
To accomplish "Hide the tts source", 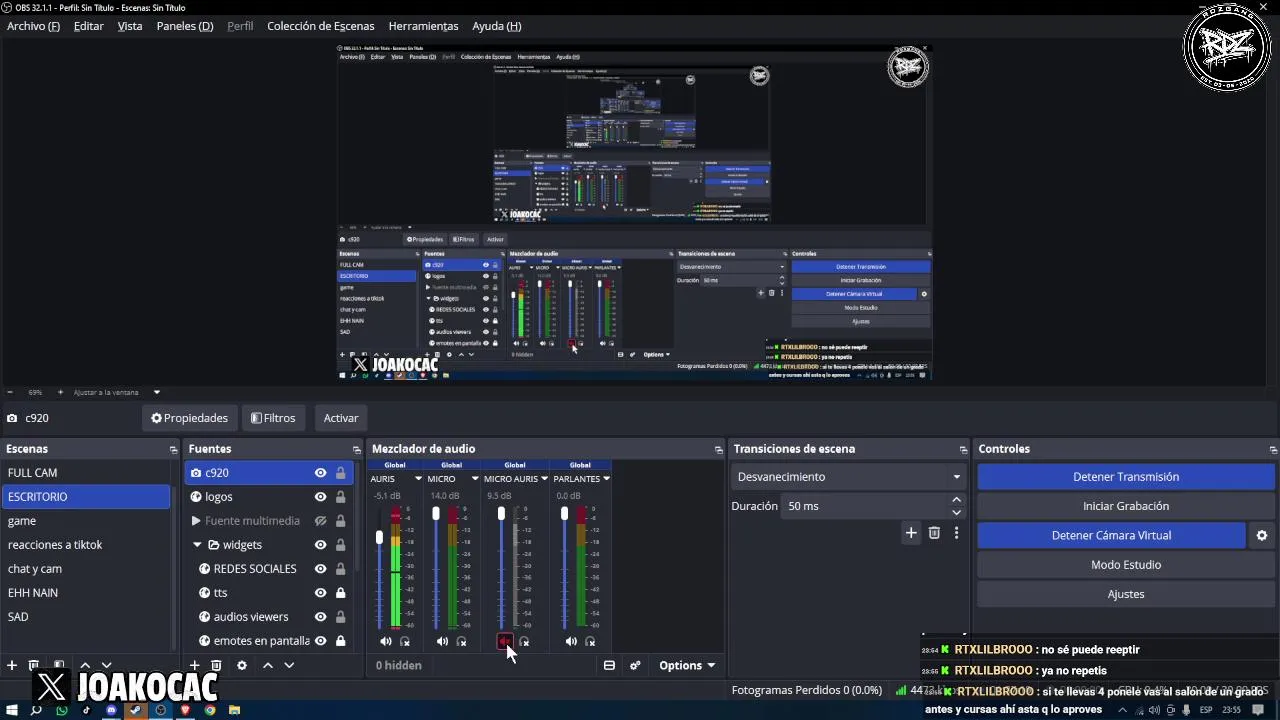I will pos(320,593).
